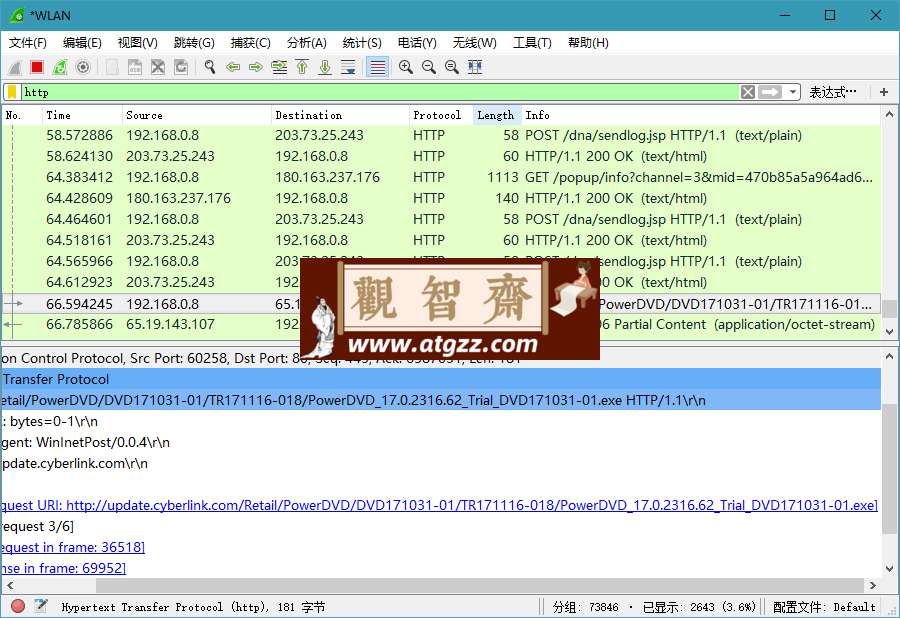Open the 工具(T) menu
The height and width of the screenshot is (618, 900).
coord(532,43)
